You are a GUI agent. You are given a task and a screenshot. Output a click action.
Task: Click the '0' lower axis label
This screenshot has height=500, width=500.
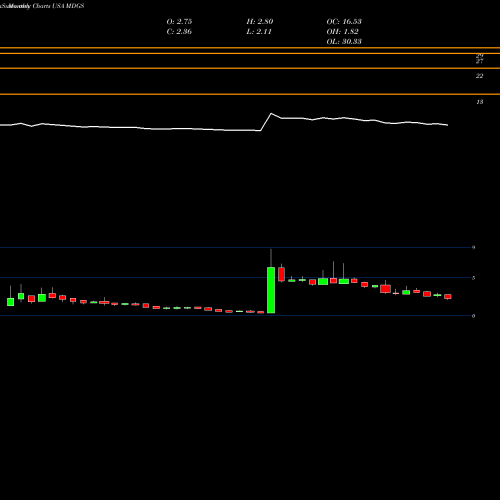(473, 316)
